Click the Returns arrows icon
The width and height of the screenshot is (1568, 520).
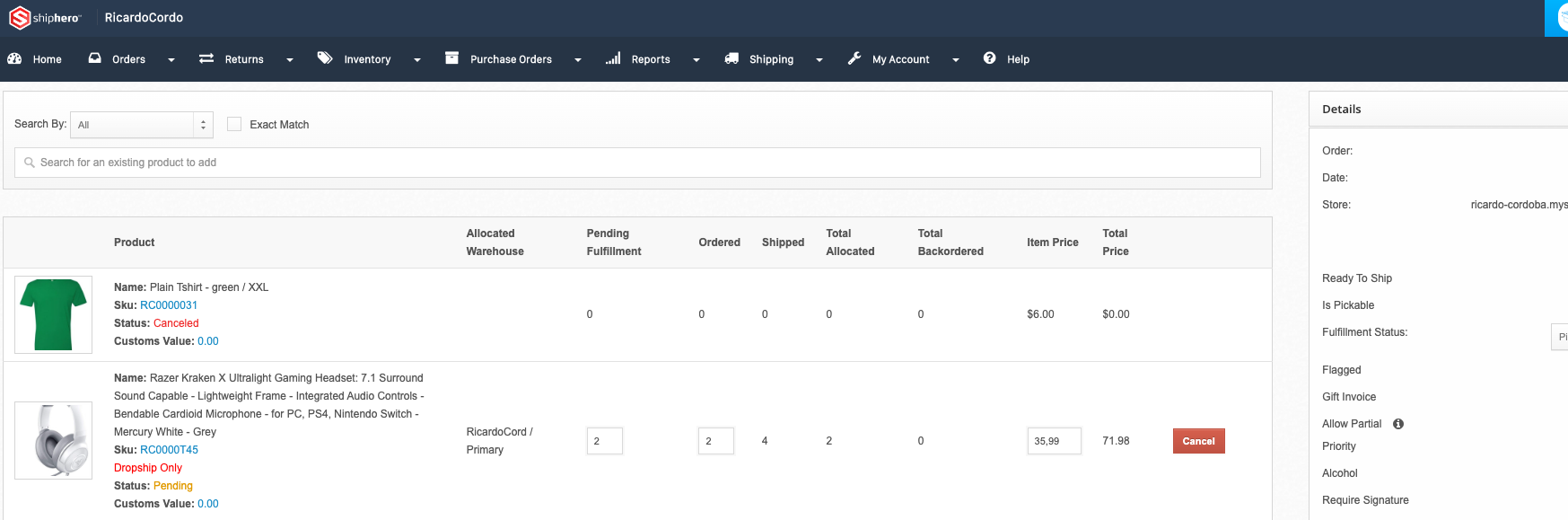[206, 58]
